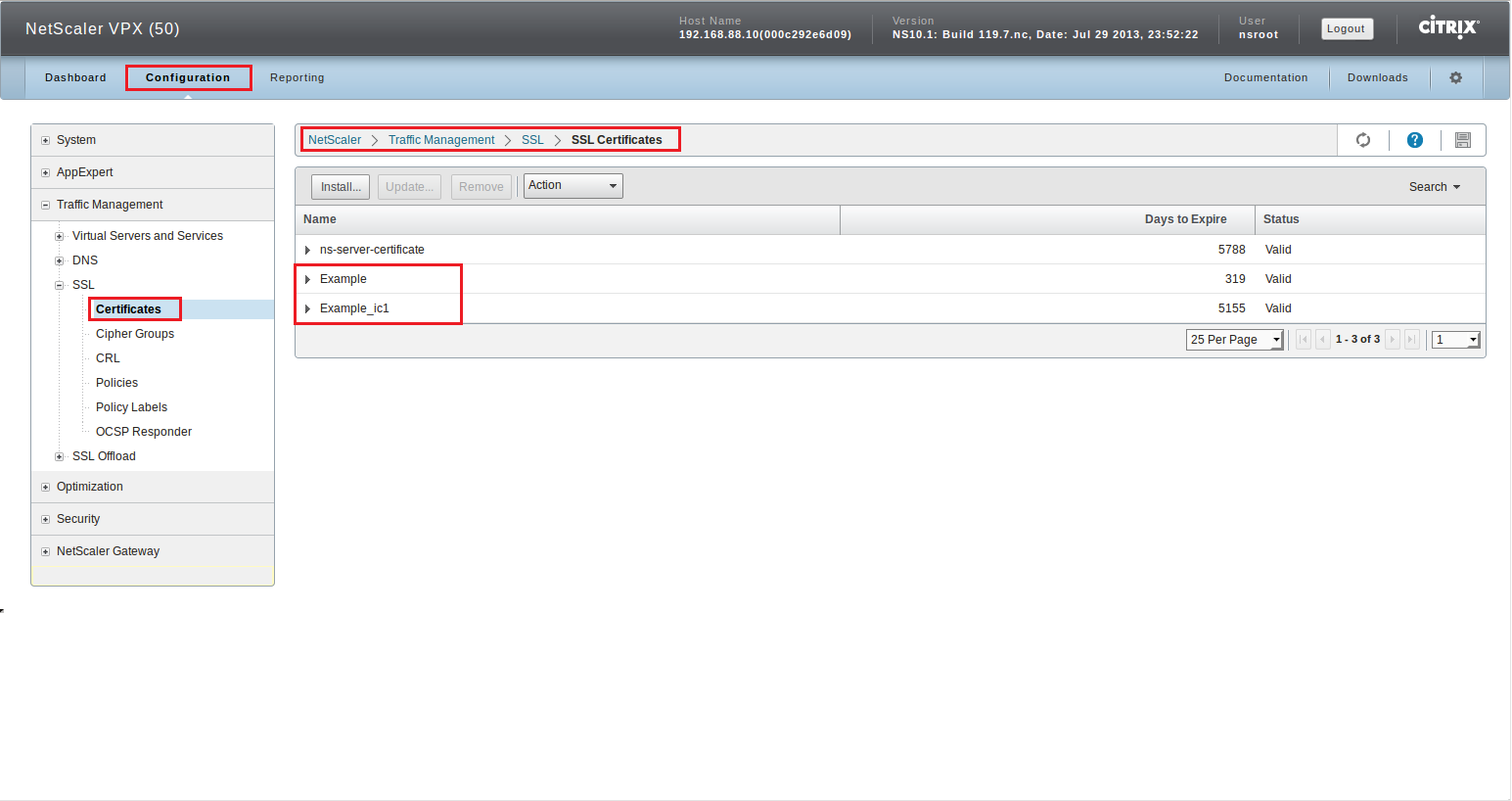
Task: Expand the SSL Offload node
Action: [x=60, y=456]
